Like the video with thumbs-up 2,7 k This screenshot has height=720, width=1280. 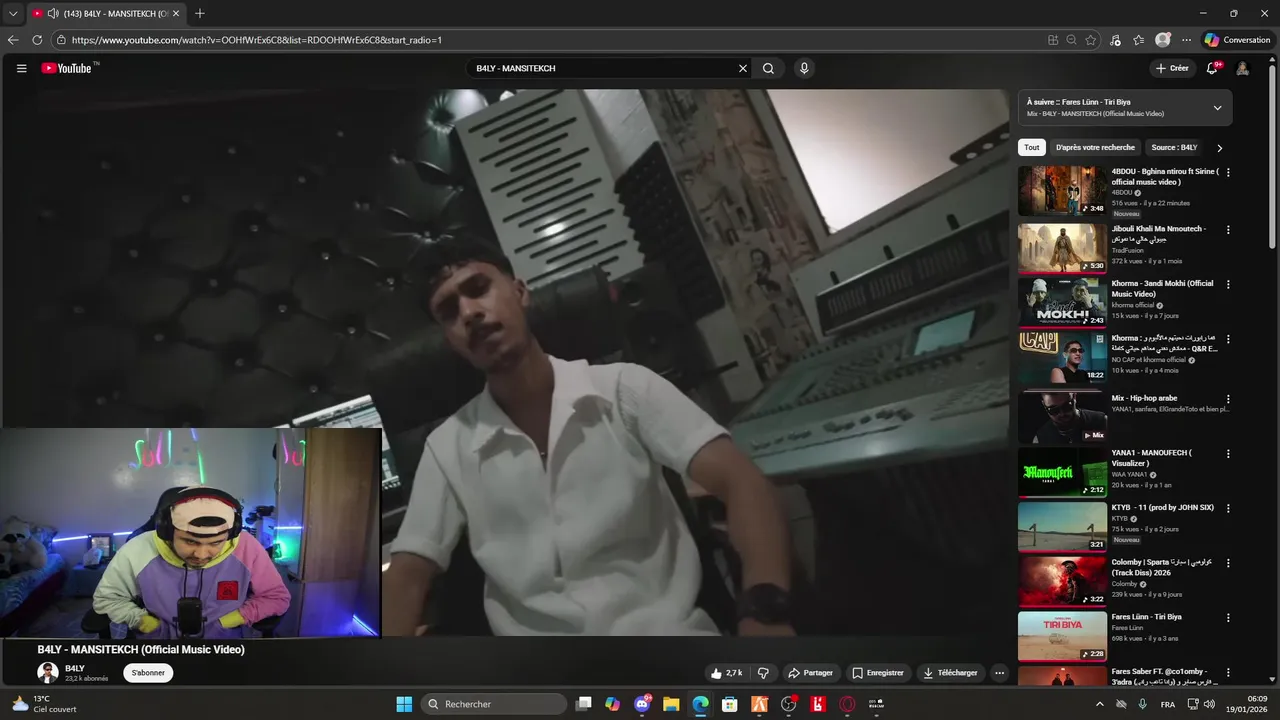tap(727, 673)
